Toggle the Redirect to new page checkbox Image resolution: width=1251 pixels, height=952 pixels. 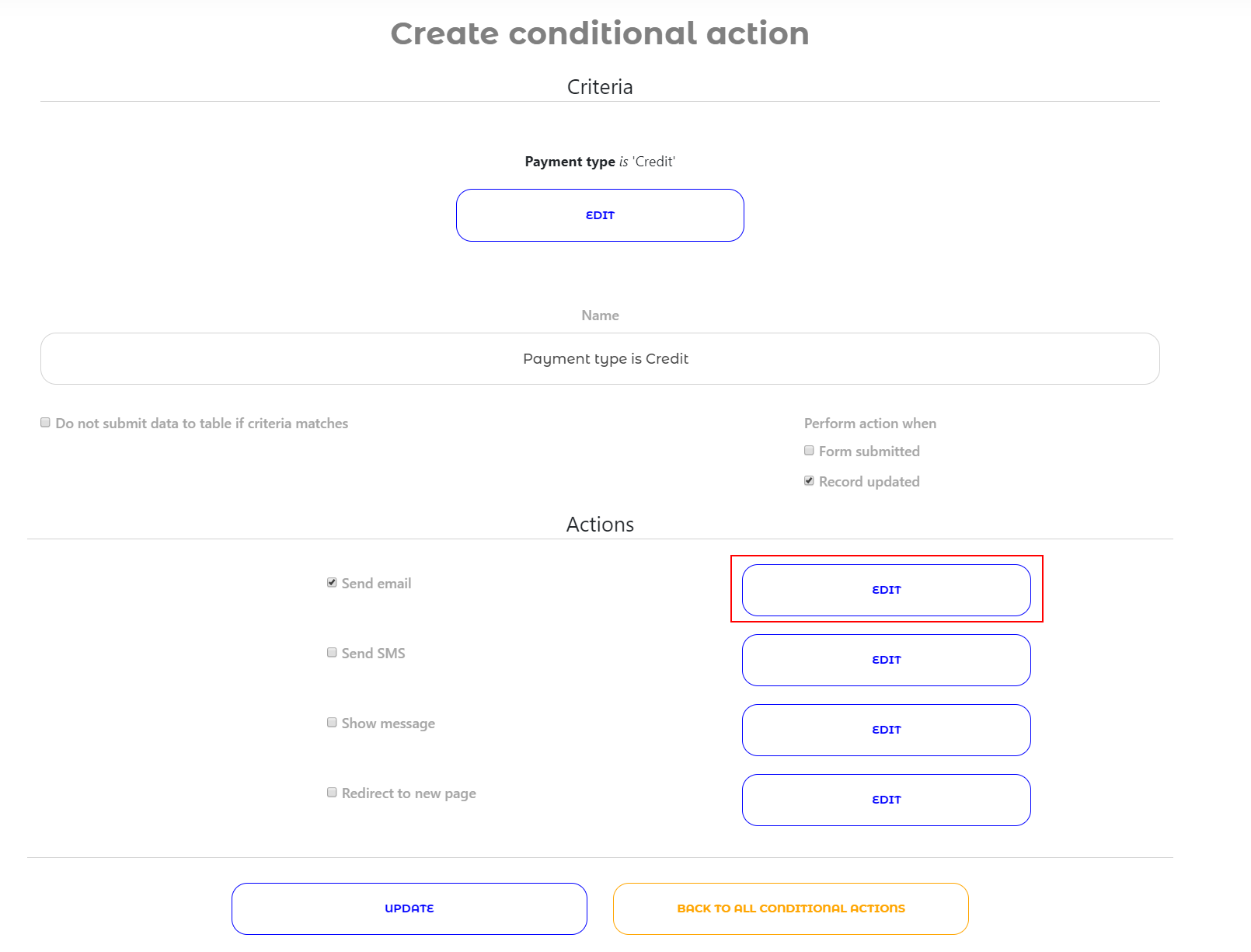pos(332,793)
